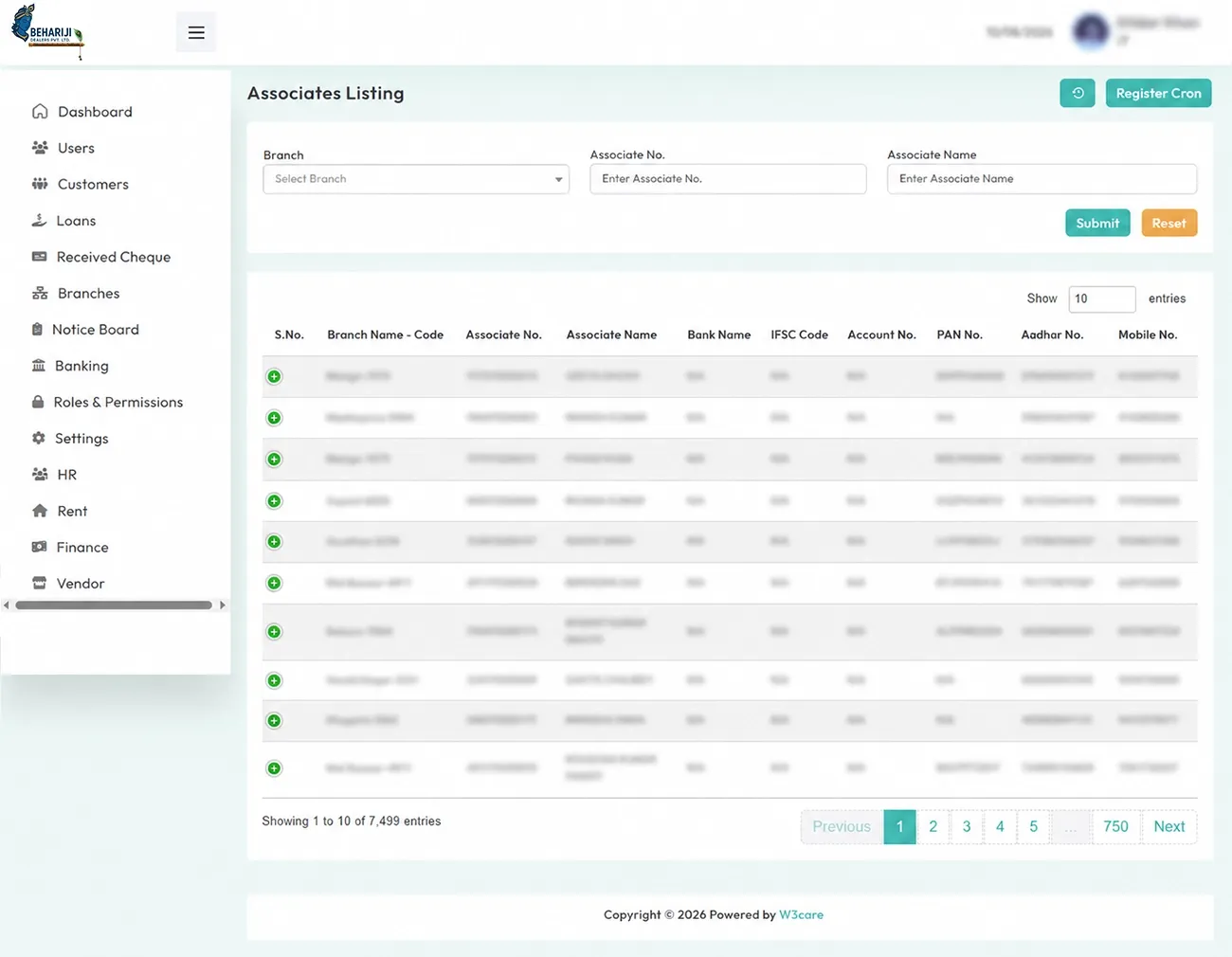Click the Finance money icon

tap(39, 547)
